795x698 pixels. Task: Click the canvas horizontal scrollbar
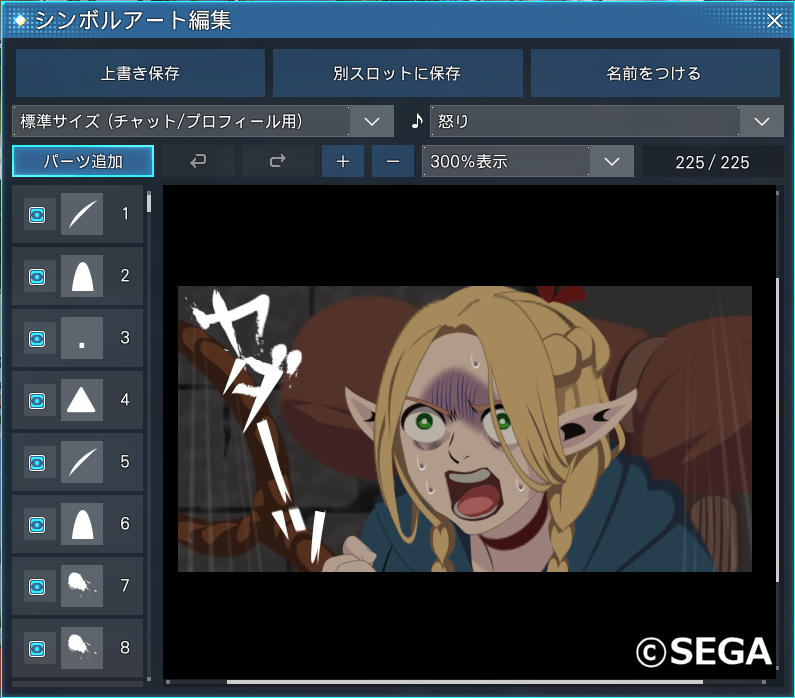[x=464, y=682]
